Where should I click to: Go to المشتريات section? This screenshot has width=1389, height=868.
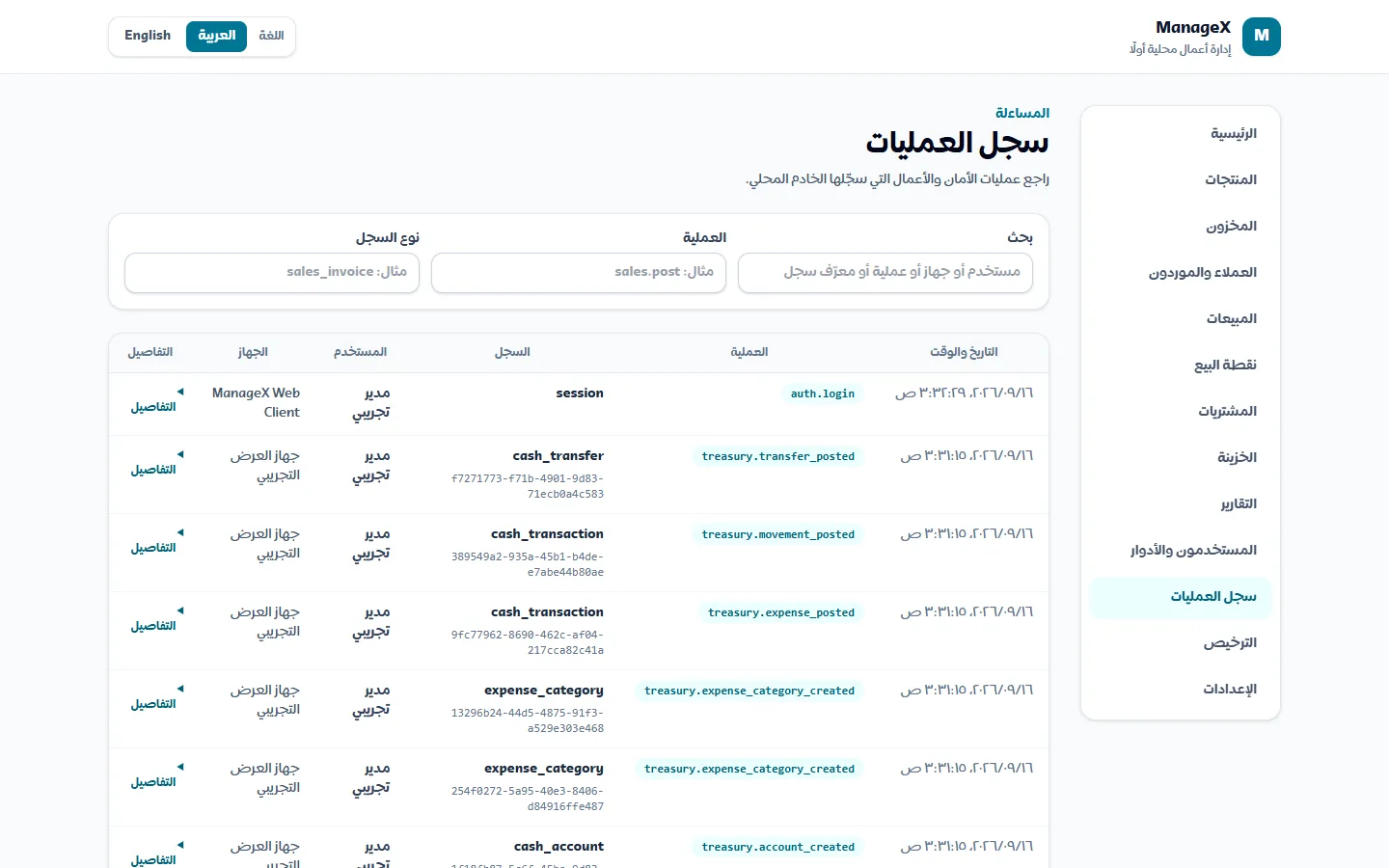(x=1181, y=411)
